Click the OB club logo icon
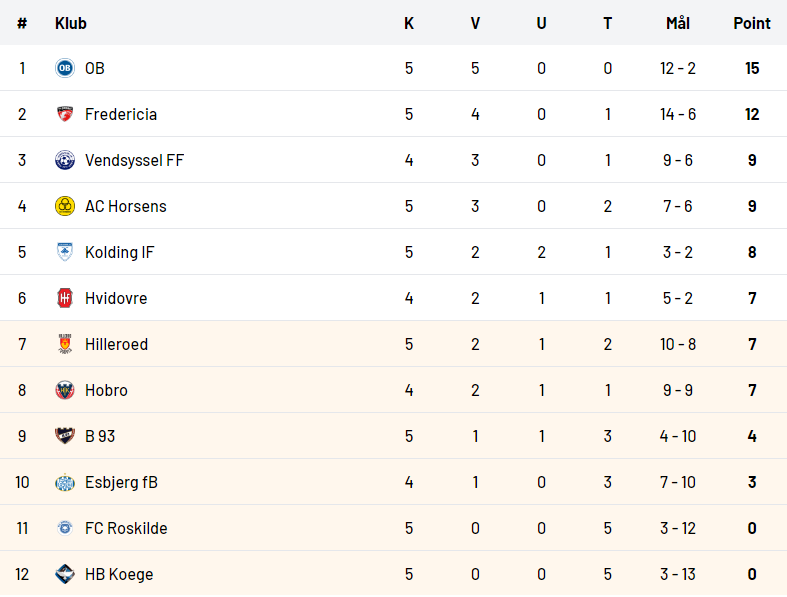787x597 pixels. [x=65, y=68]
